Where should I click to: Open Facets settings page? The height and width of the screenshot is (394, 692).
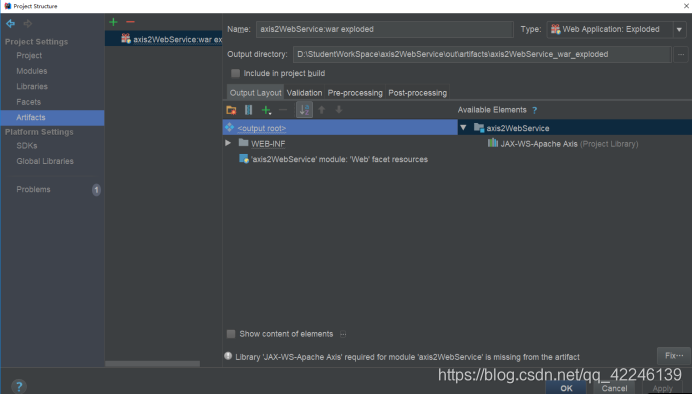[x=29, y=102]
